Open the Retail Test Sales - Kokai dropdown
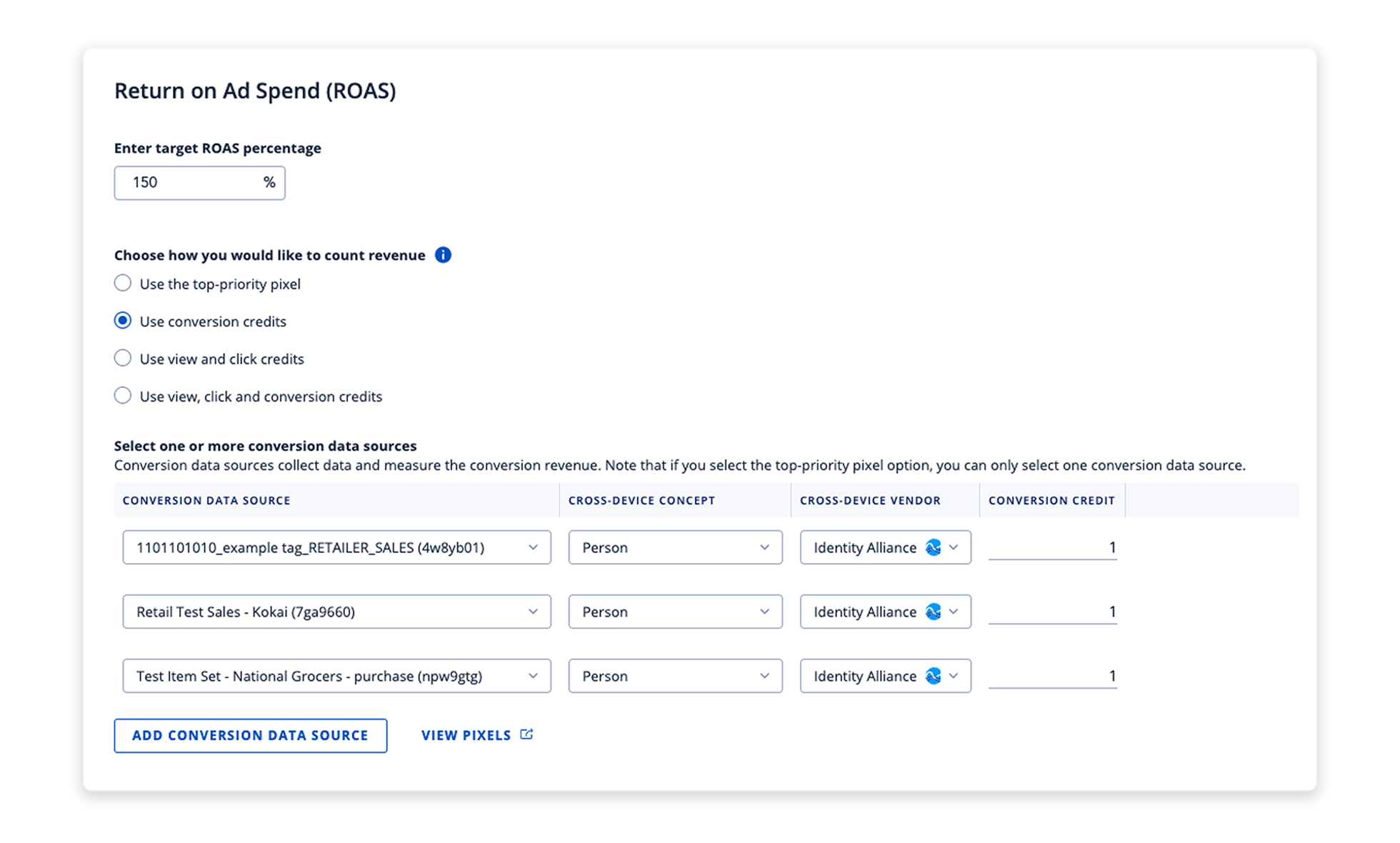 (x=336, y=612)
